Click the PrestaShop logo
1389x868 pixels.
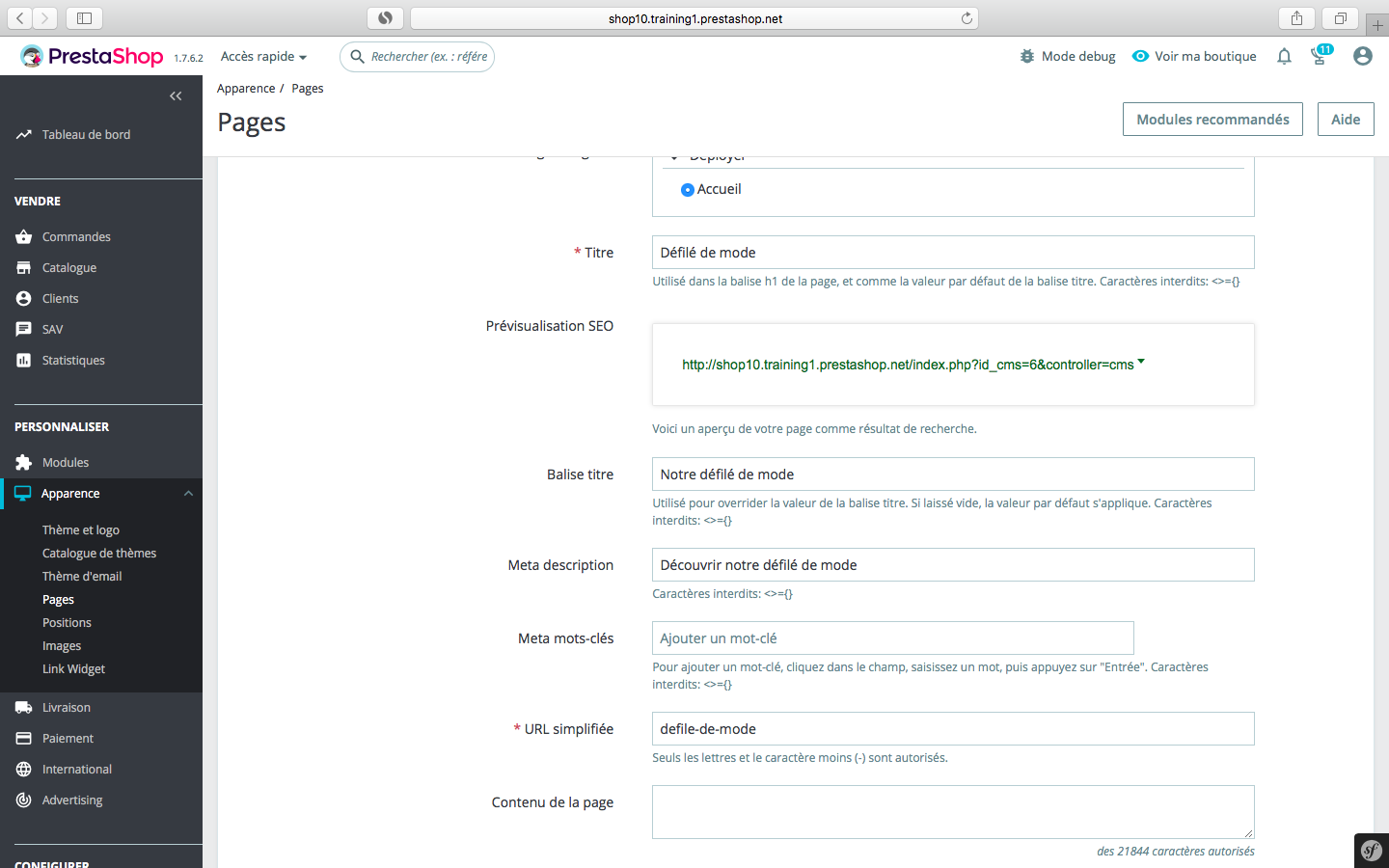coord(92,57)
